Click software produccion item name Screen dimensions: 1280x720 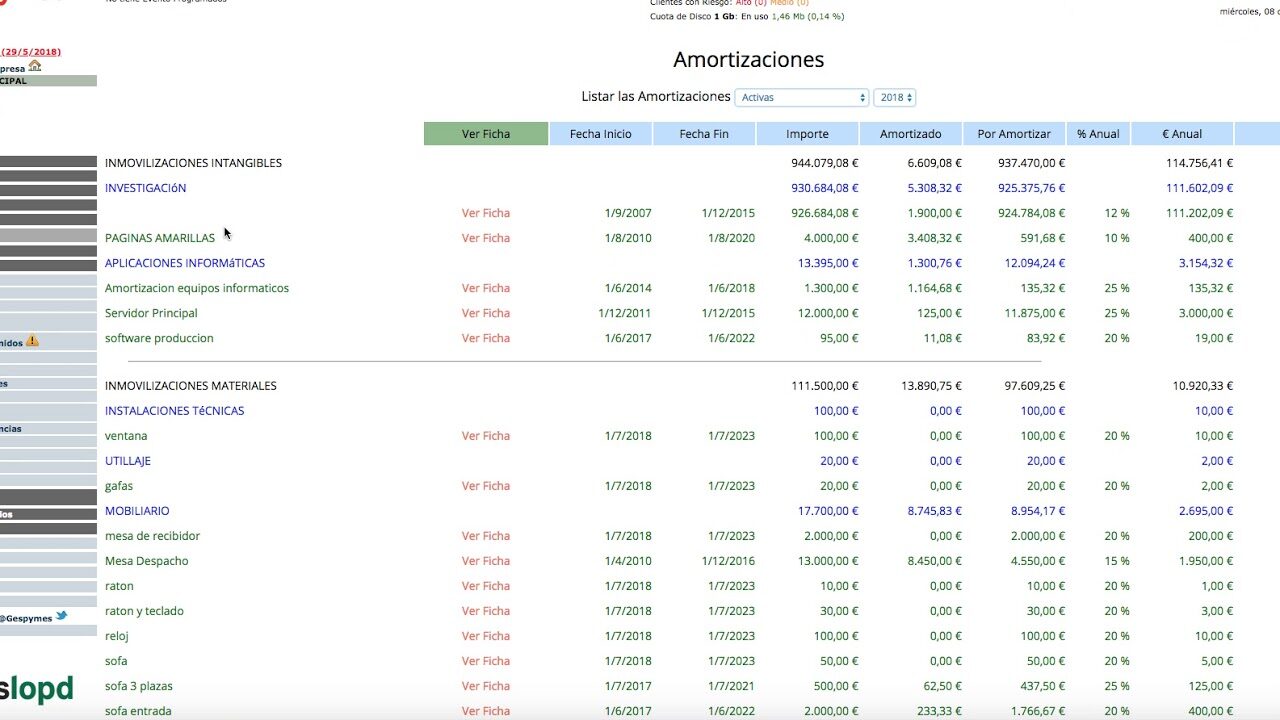pos(159,338)
